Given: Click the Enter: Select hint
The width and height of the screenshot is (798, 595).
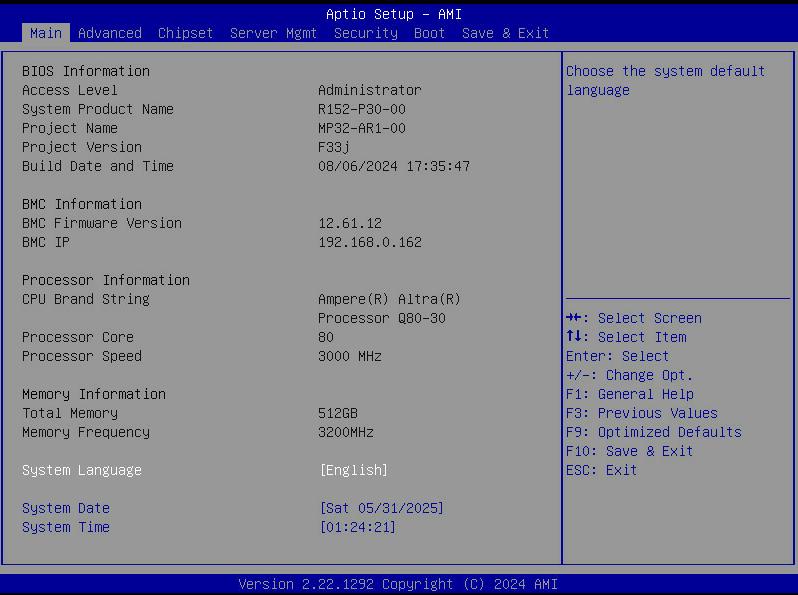Looking at the screenshot, I should [x=617, y=356].
